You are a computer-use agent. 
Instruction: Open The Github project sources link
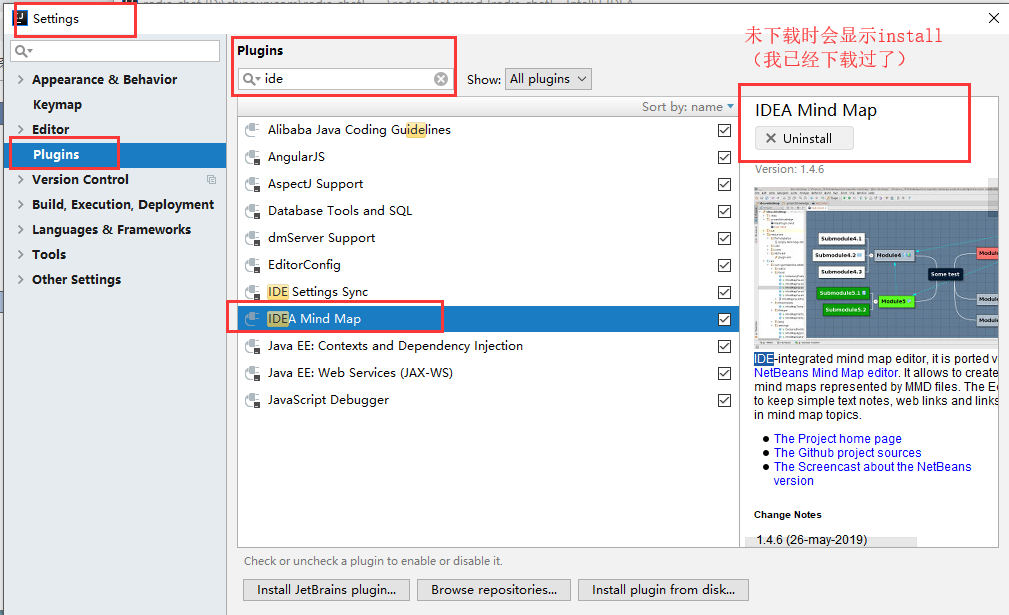point(847,453)
